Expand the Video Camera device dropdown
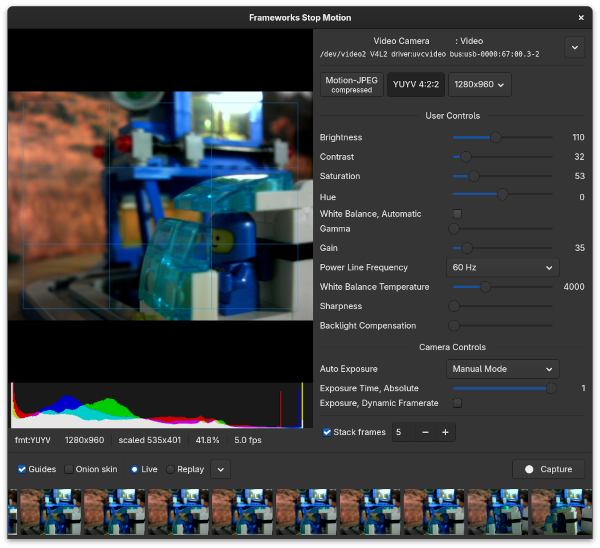 pos(574,47)
